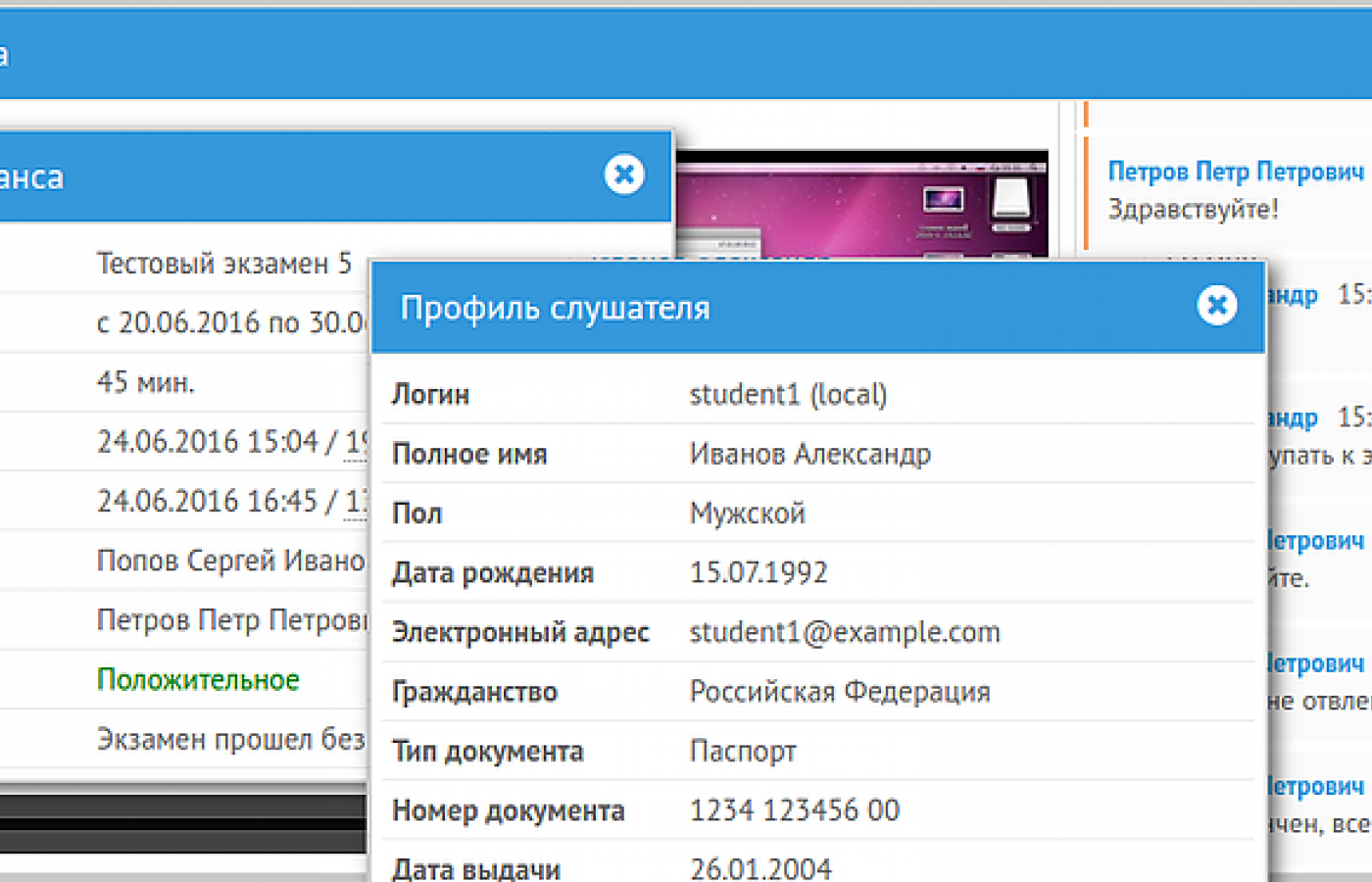
Task: Select duration value 45 мин.
Action: 146,382
